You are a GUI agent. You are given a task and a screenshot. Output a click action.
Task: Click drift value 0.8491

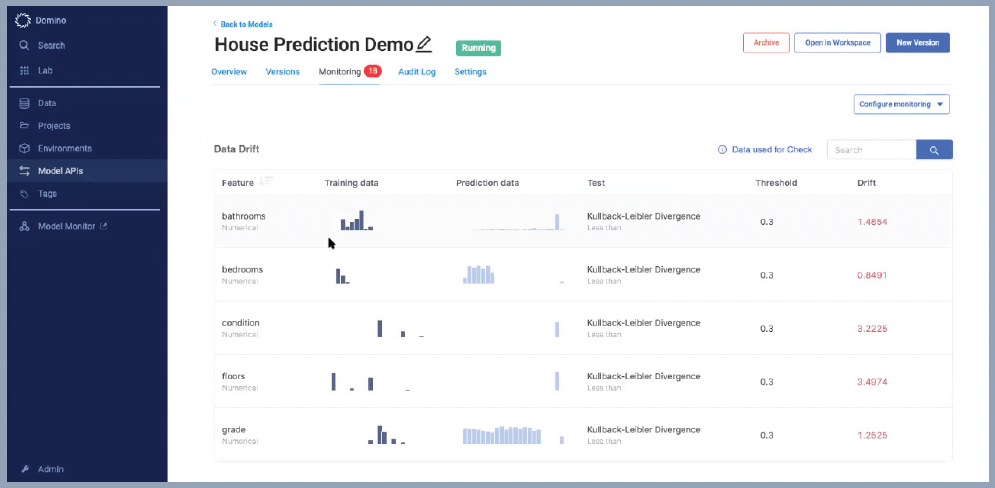[x=872, y=275]
